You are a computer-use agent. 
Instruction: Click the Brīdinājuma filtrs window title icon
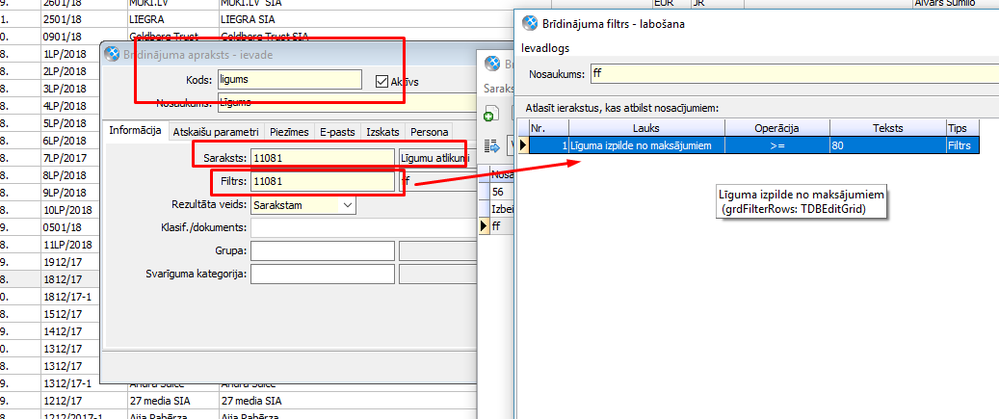click(x=530, y=24)
